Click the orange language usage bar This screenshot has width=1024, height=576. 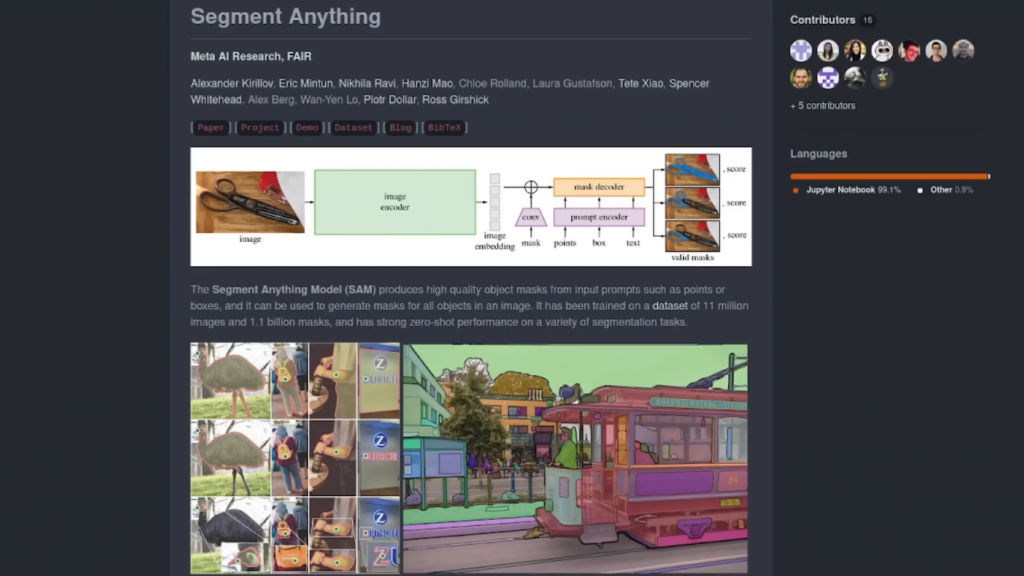(888, 176)
